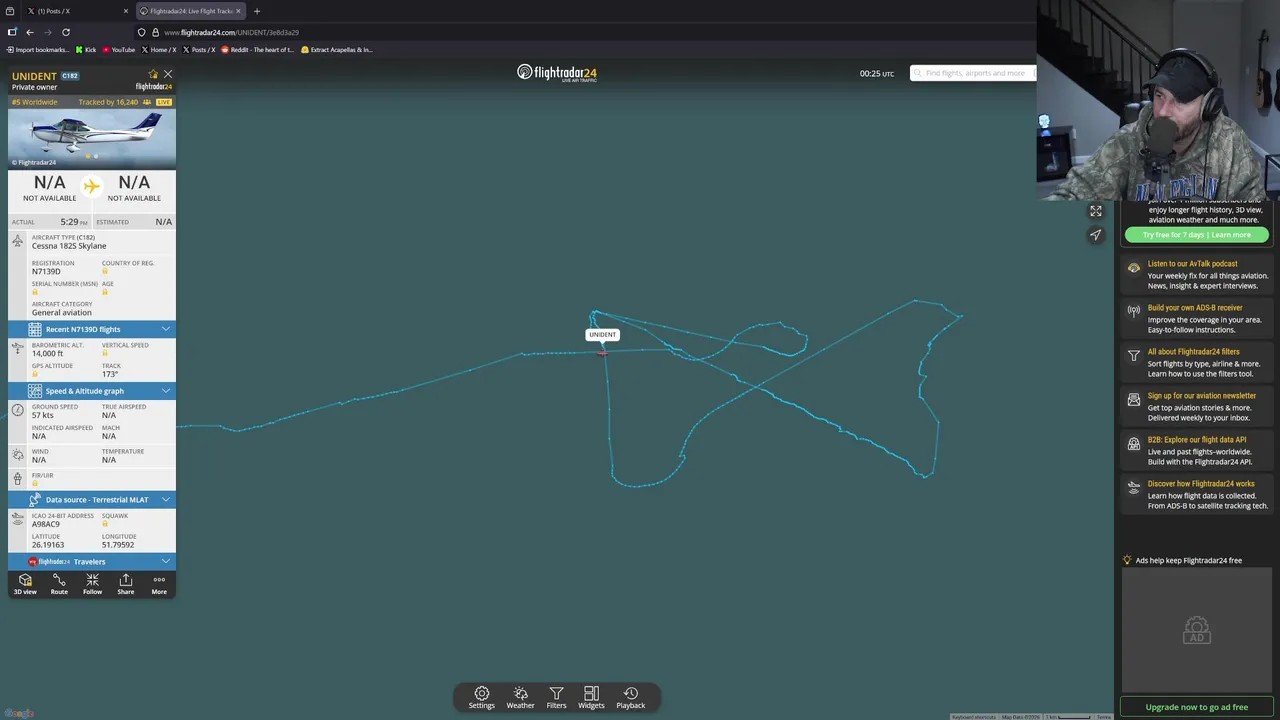This screenshot has width=1280, height=720.
Task: Click barometric altitude 14,000 ft
Action: coord(47,353)
